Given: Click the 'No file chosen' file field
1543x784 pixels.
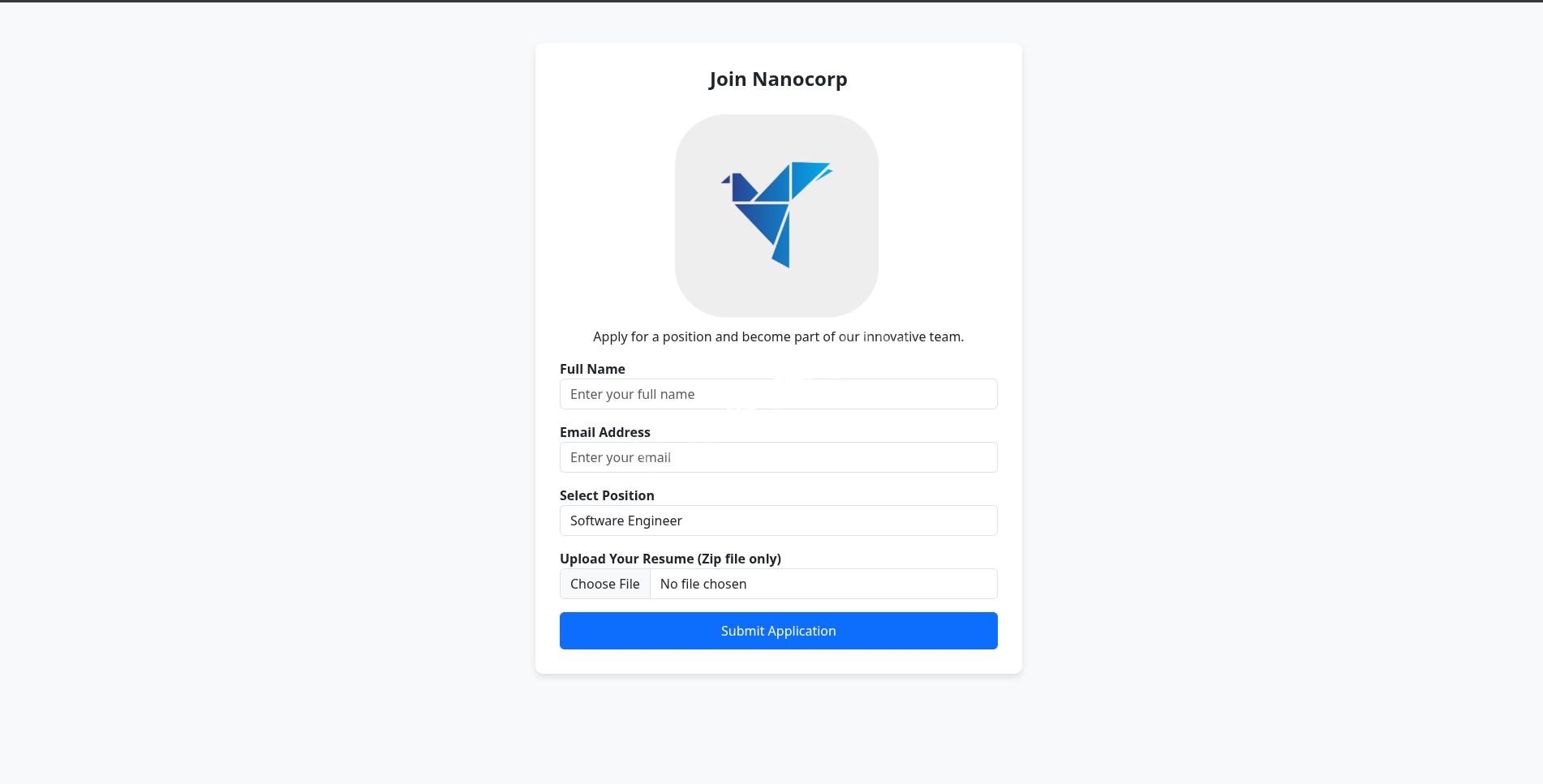Looking at the screenshot, I should pos(824,584).
